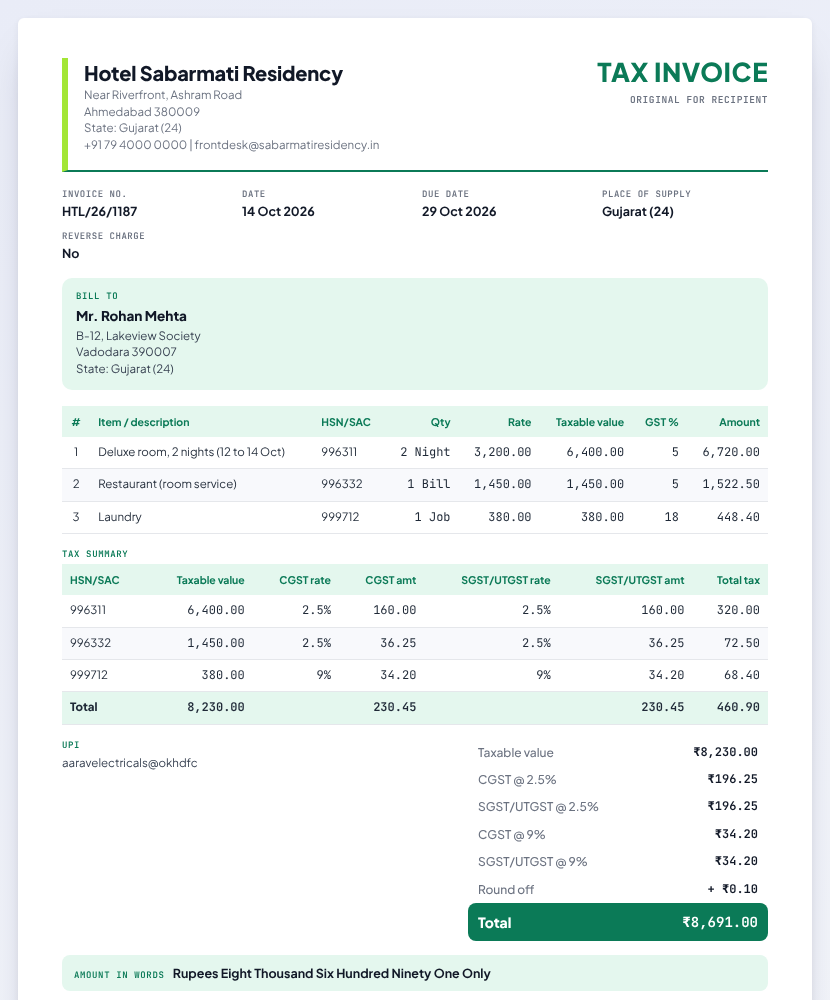
Task: Click the 6,720.00 amount cell
Action: pyautogui.click(x=731, y=452)
